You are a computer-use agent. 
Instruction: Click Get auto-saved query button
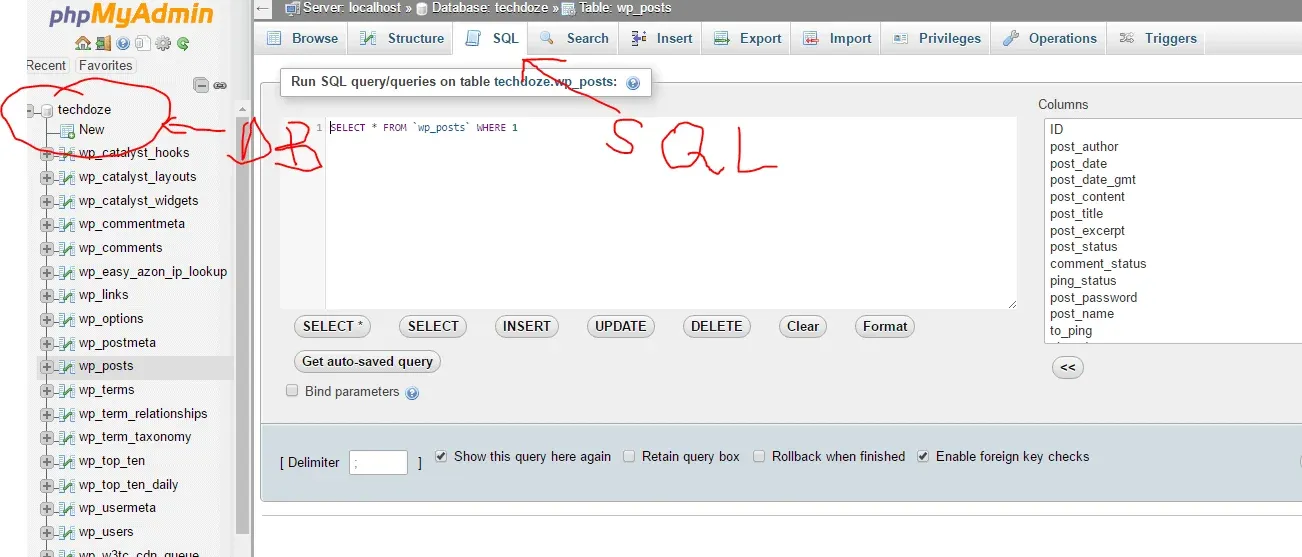point(367,361)
